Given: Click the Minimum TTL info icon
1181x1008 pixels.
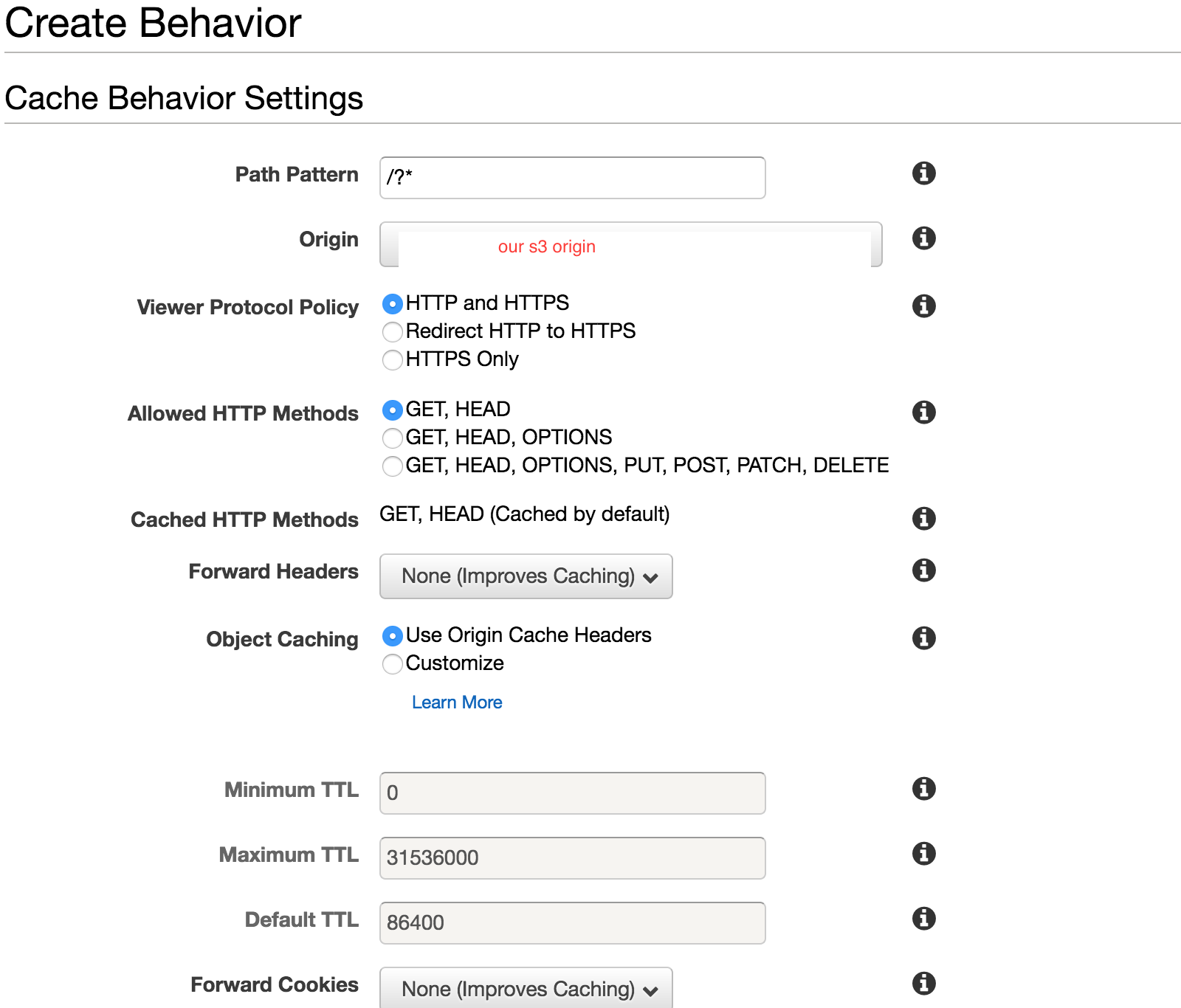Looking at the screenshot, I should (923, 788).
